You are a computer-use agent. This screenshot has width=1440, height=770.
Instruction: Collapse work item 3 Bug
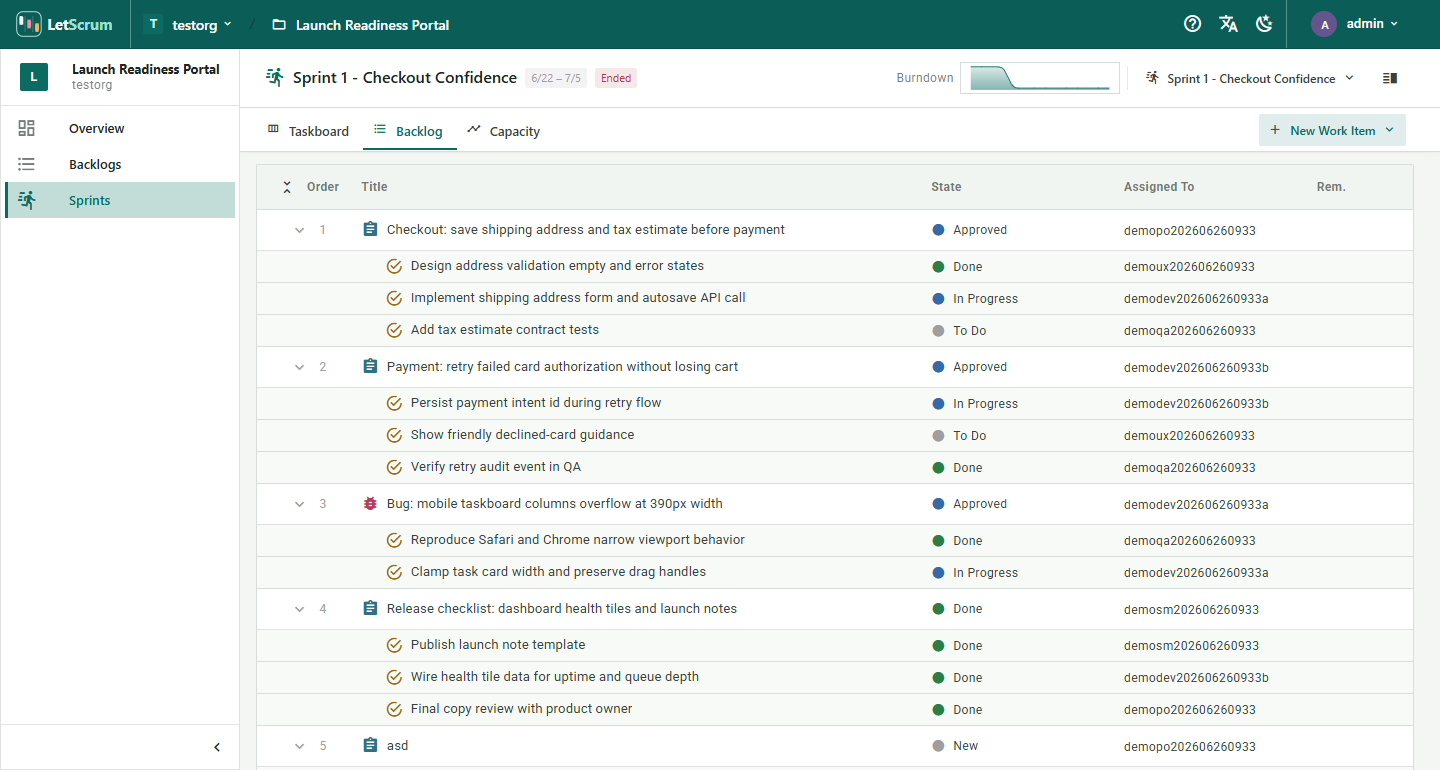pos(299,504)
